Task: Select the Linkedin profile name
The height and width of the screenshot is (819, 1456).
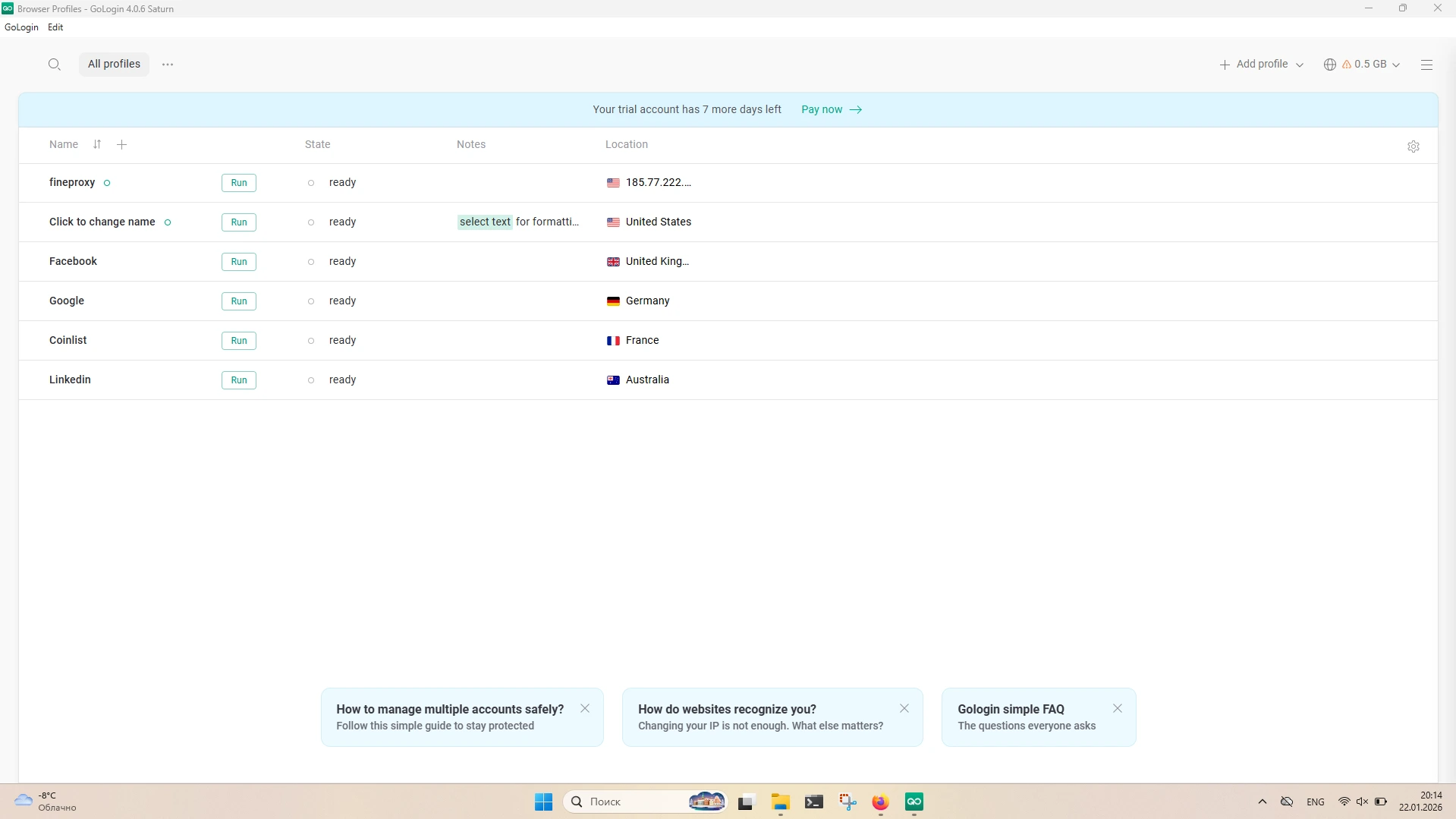Action: [70, 380]
